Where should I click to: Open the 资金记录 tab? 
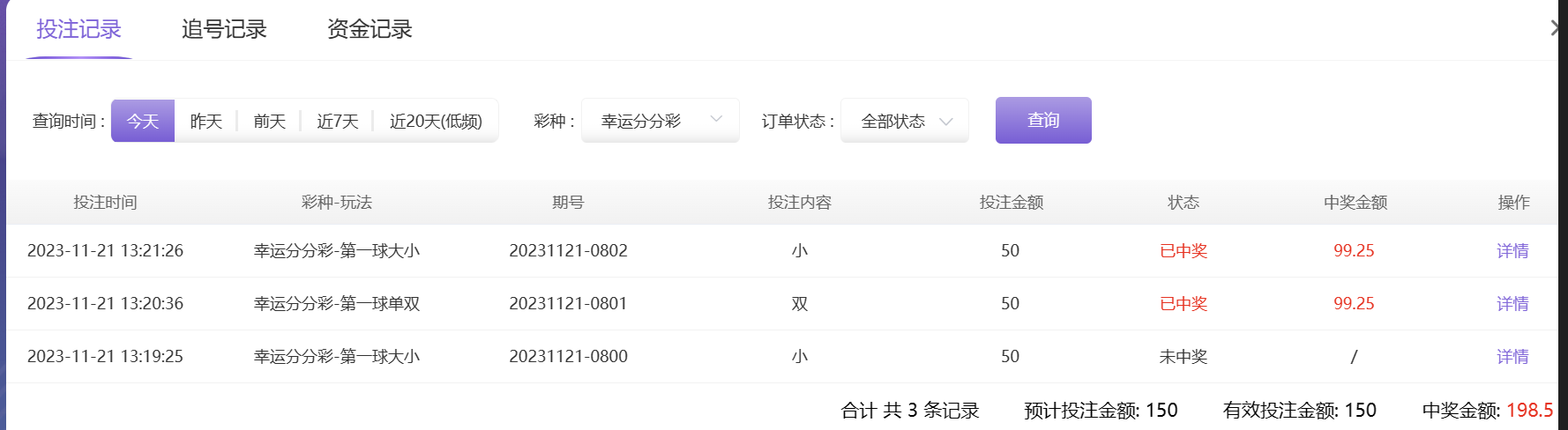(x=370, y=30)
